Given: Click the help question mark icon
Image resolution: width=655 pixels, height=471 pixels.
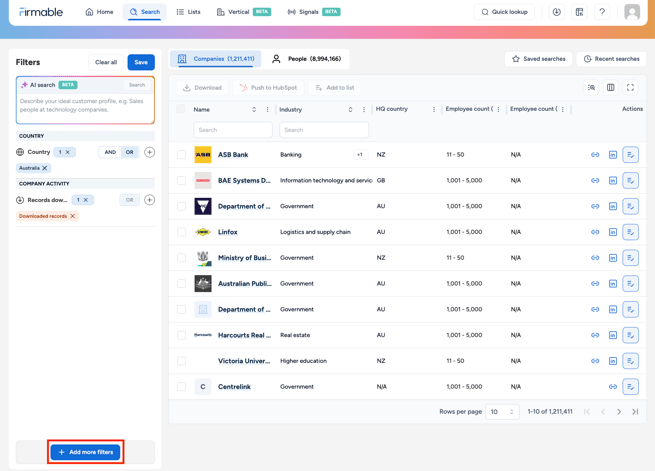Looking at the screenshot, I should 602,12.
